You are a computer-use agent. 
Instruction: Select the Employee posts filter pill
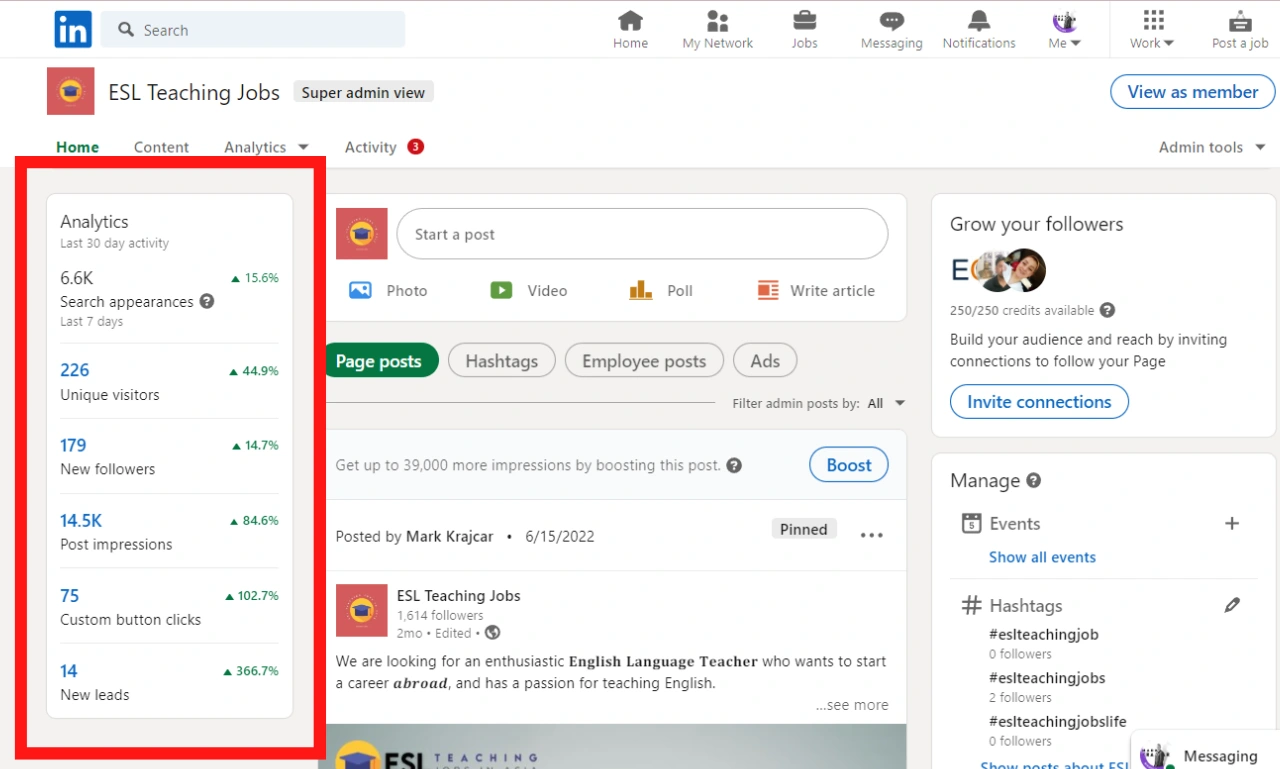pos(644,361)
